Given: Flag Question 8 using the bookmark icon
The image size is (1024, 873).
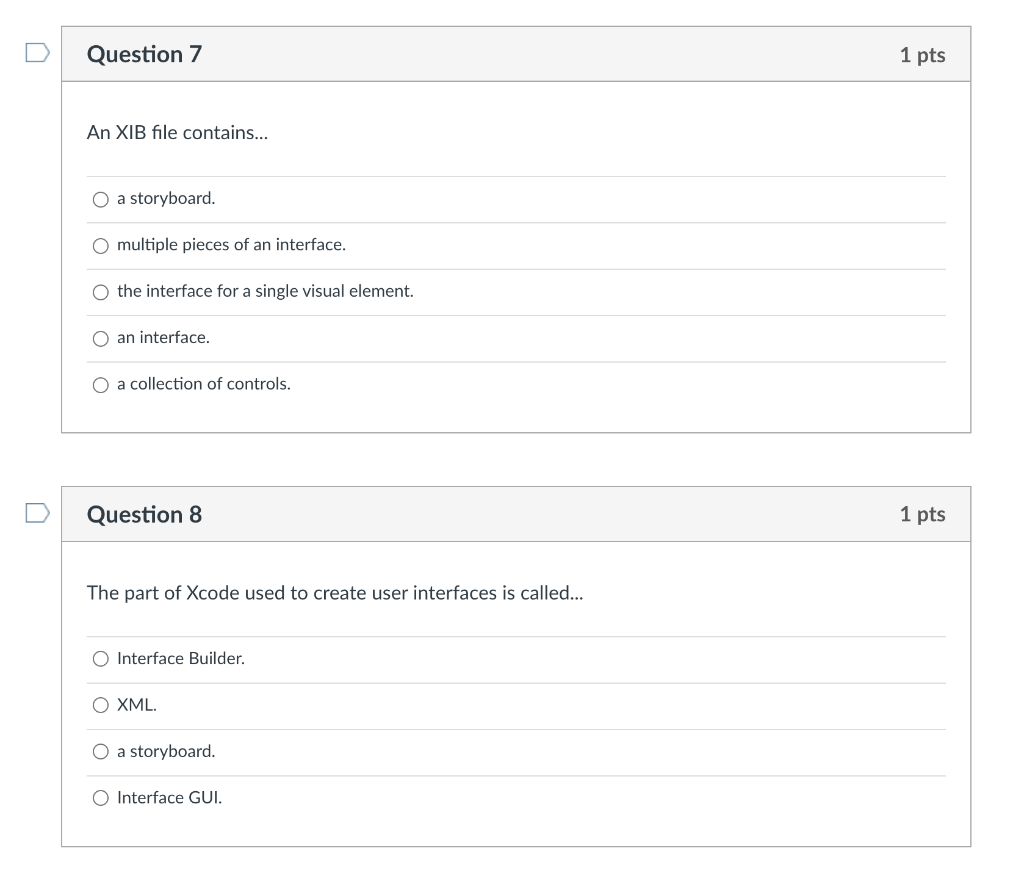Looking at the screenshot, I should tap(36, 514).
